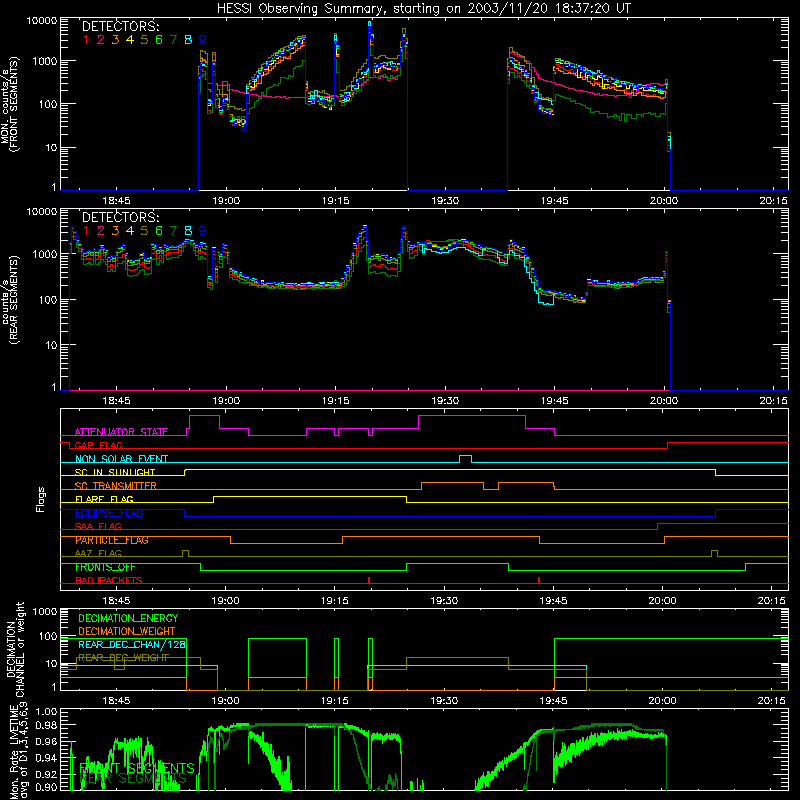Select detector 3 in front segments legend

[x=115, y=40]
